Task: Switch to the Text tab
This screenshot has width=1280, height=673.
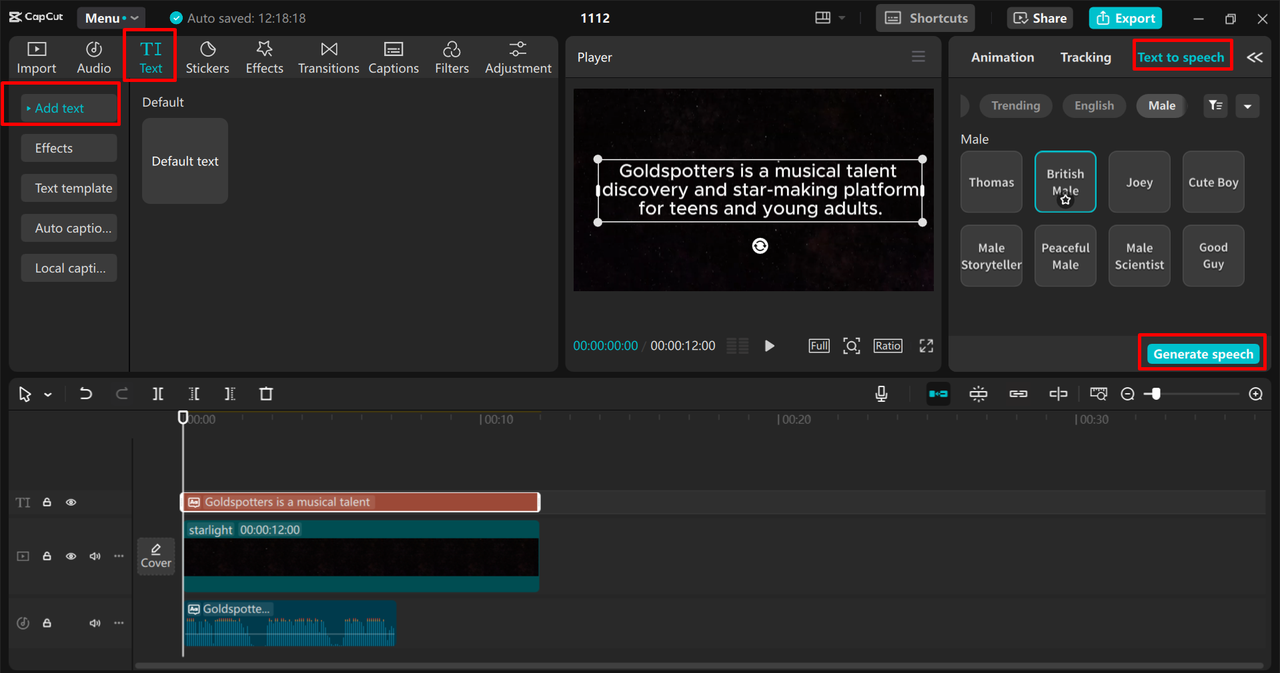Action: 151,57
